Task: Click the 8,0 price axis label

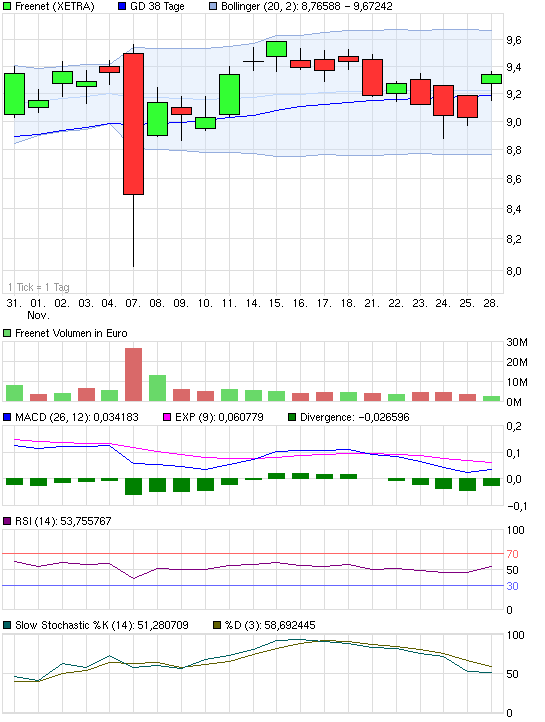Action: pyautogui.click(x=514, y=271)
